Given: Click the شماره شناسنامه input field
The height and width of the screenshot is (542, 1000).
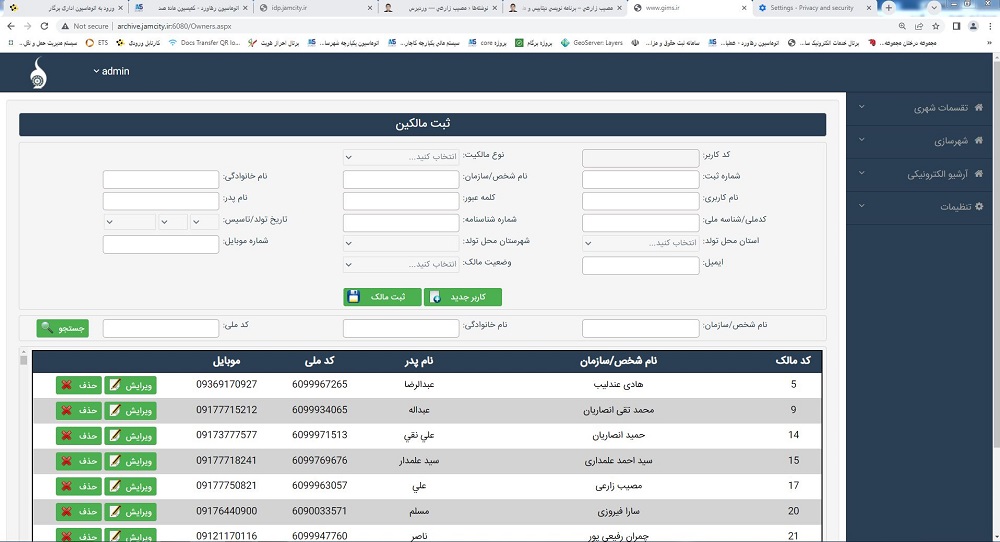Looking at the screenshot, I should (401, 223).
